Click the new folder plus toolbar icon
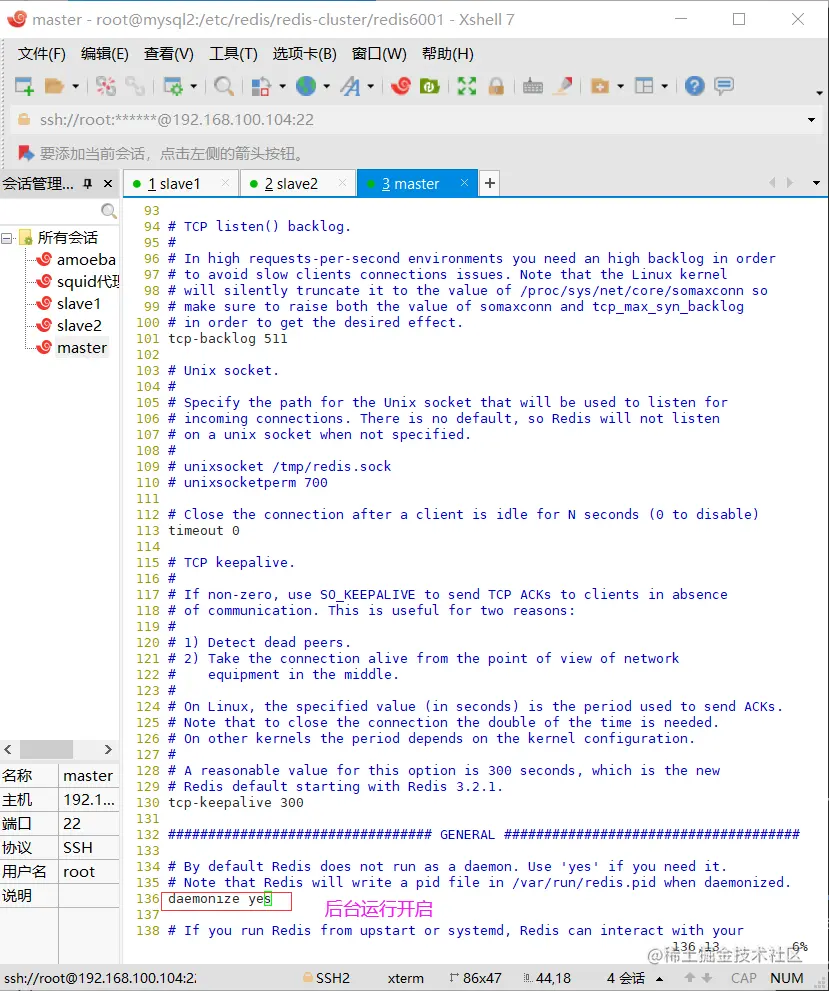The width and height of the screenshot is (829, 991). (600, 86)
